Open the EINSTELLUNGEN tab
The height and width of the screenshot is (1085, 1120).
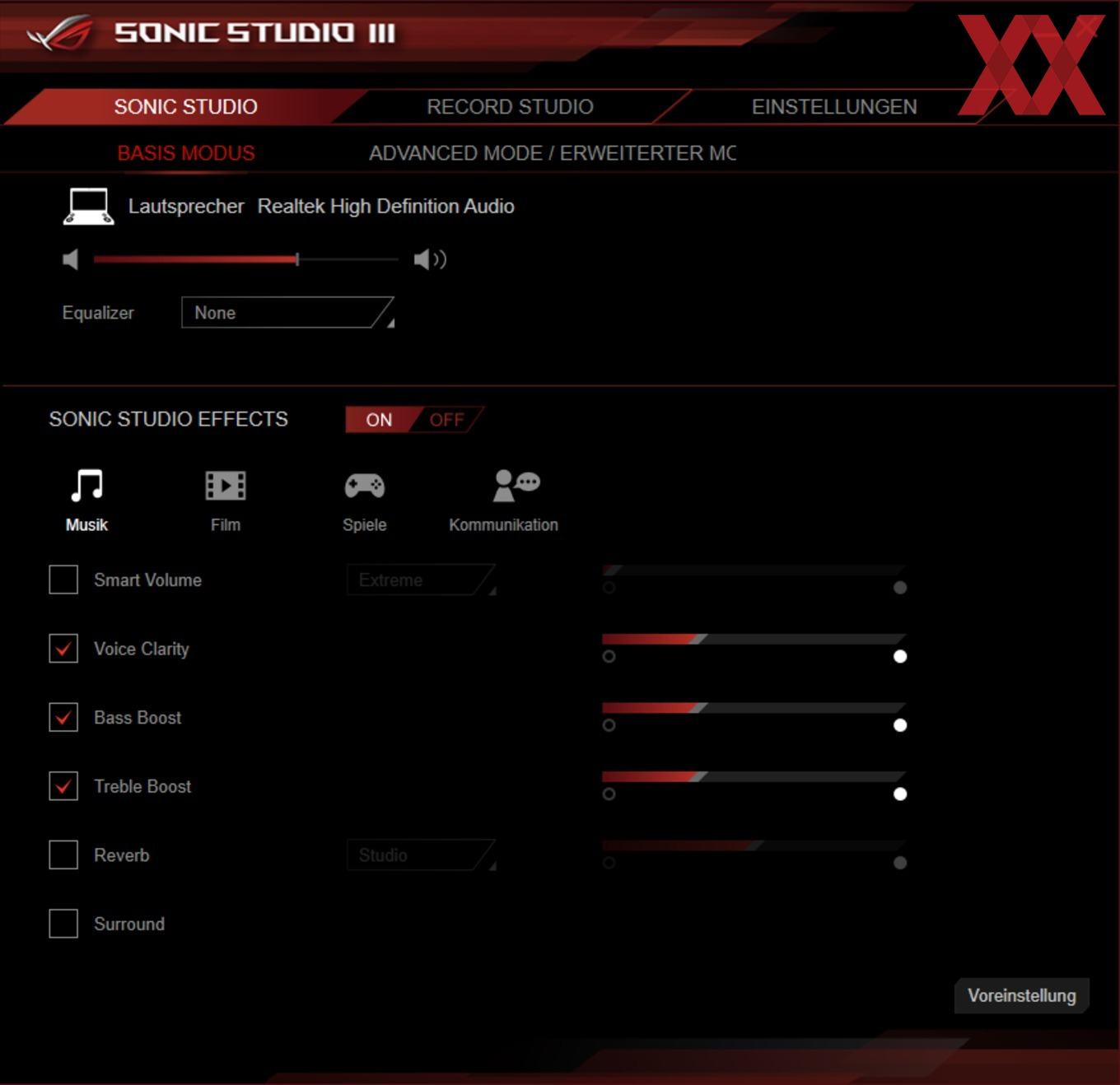tap(833, 107)
